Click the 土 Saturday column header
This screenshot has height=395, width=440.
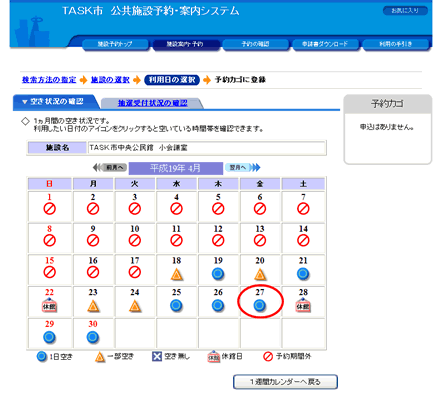[x=303, y=184]
